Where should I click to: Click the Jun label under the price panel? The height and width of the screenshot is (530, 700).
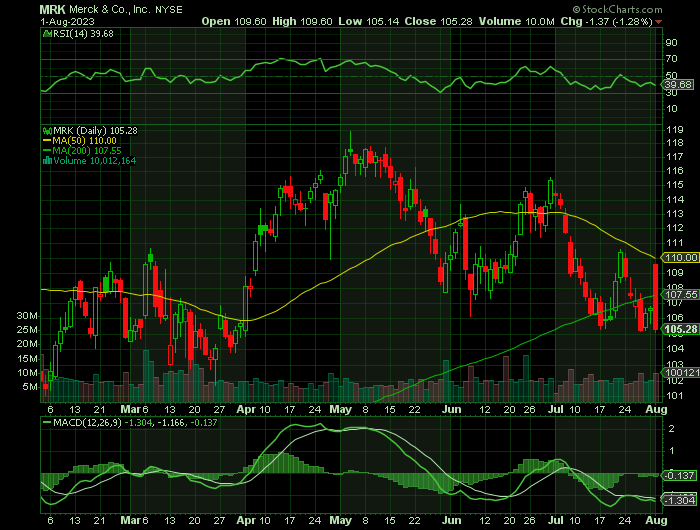tap(451, 409)
